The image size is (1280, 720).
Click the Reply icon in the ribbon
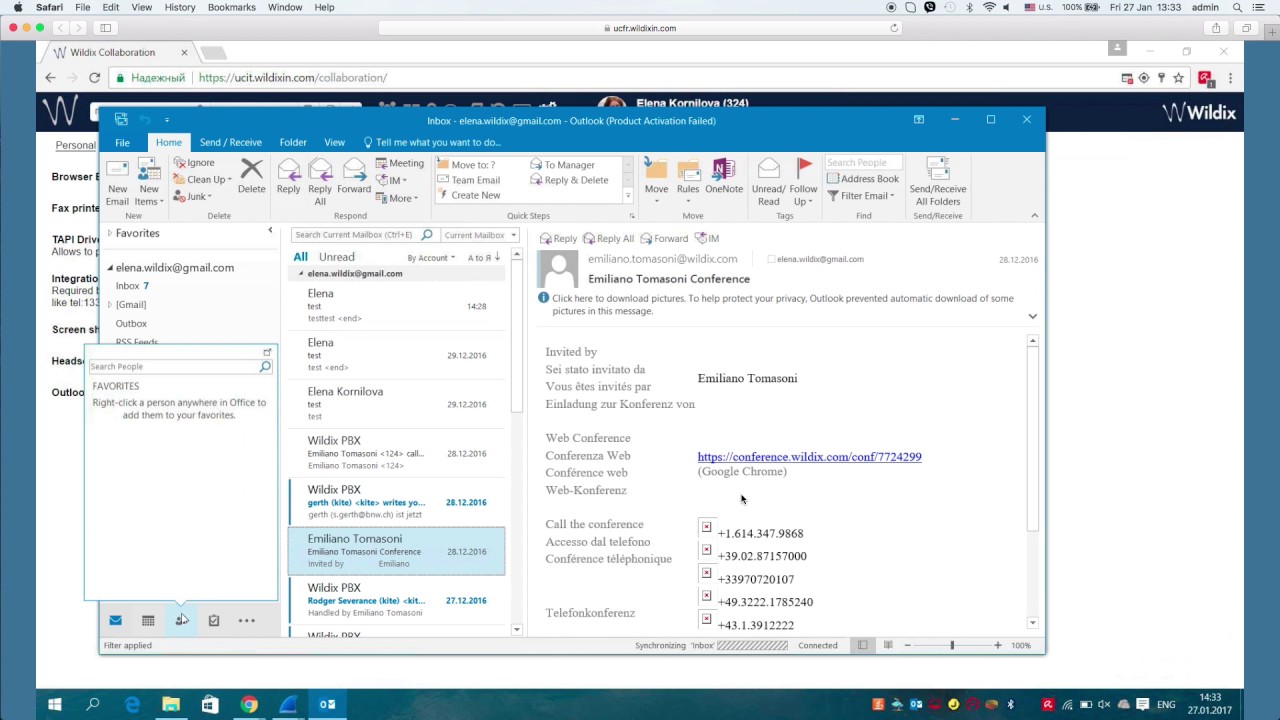[288, 170]
